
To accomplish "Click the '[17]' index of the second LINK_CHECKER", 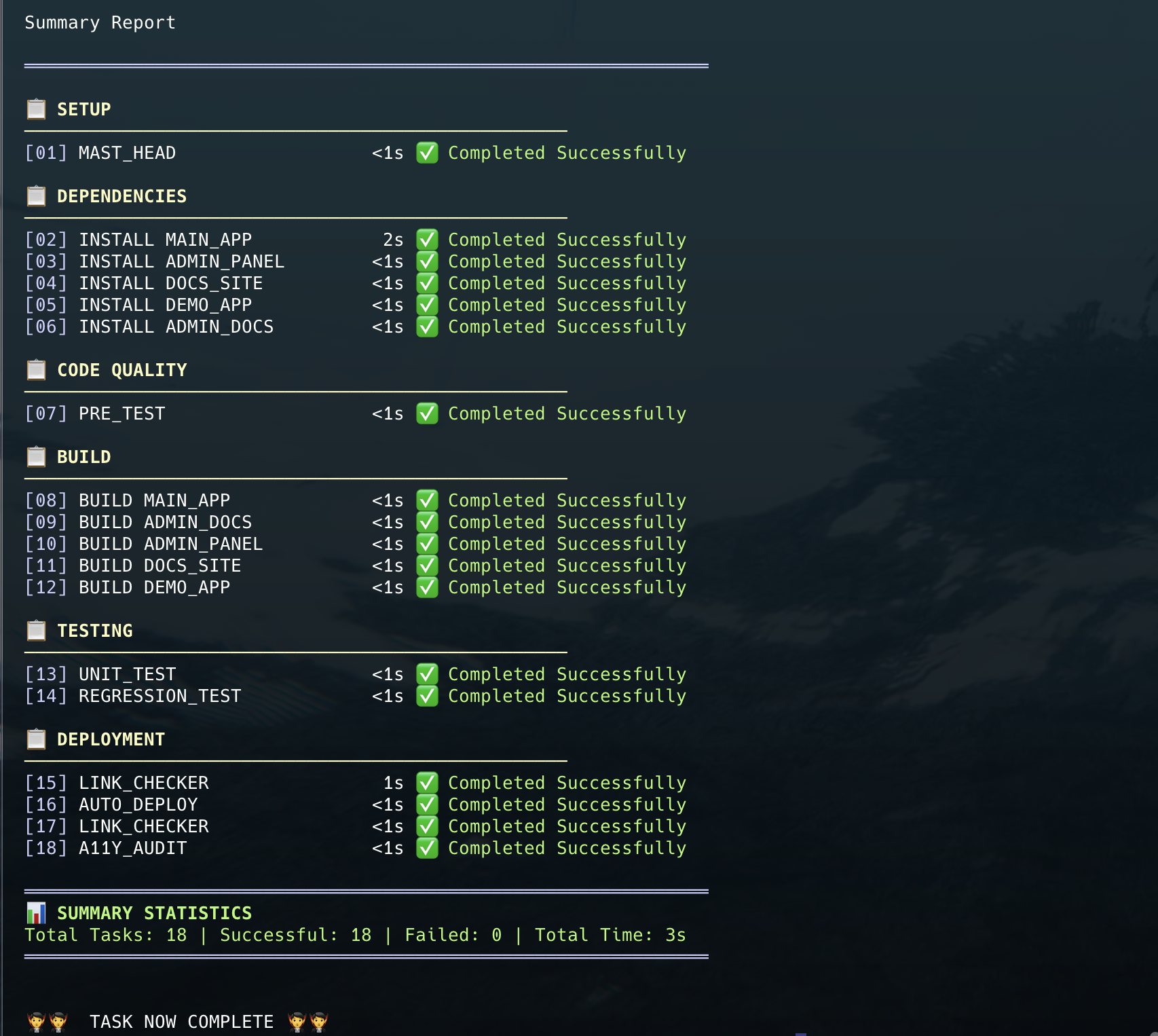I will tap(46, 826).
